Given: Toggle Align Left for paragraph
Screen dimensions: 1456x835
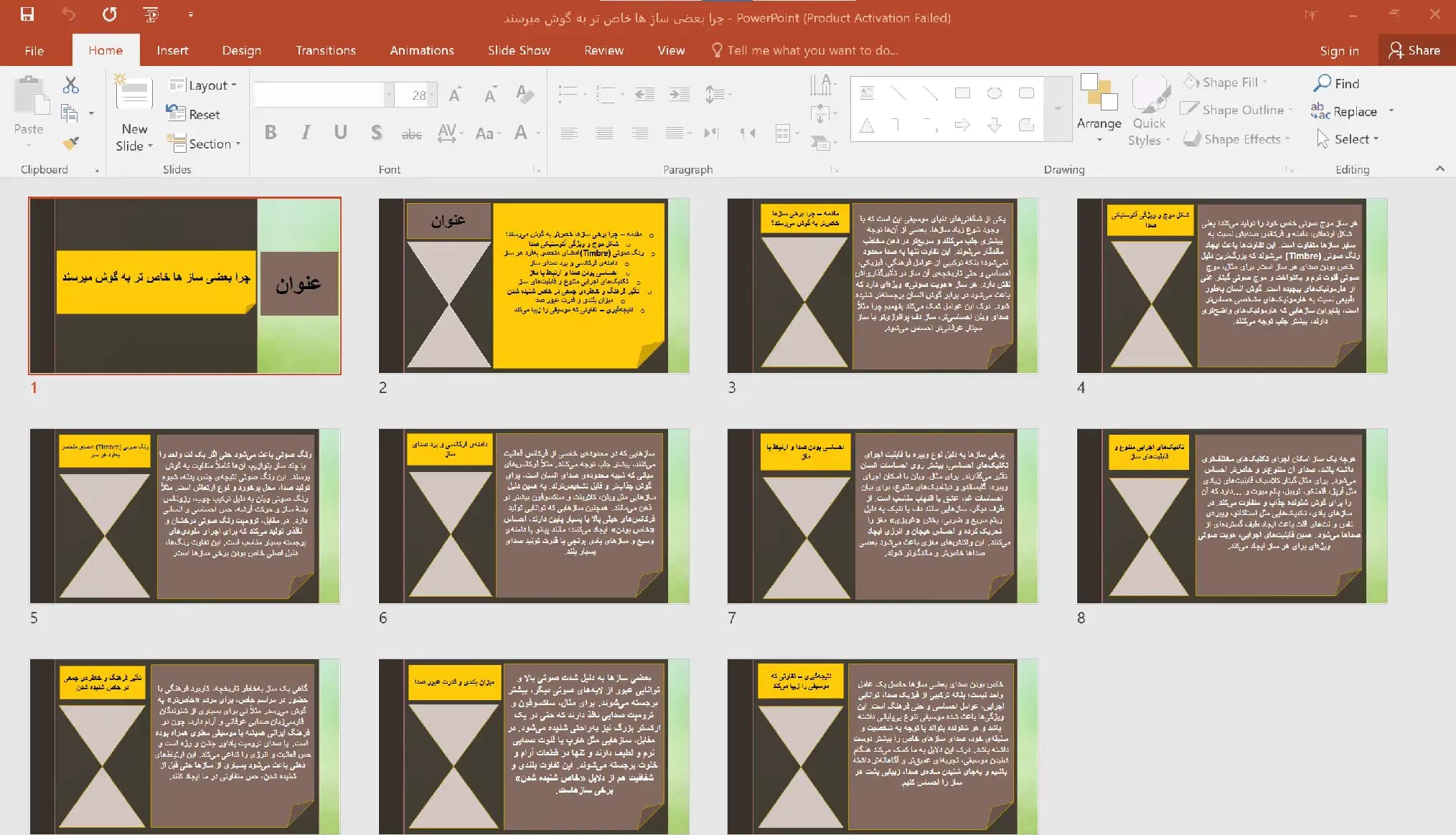Looking at the screenshot, I should tap(570, 133).
